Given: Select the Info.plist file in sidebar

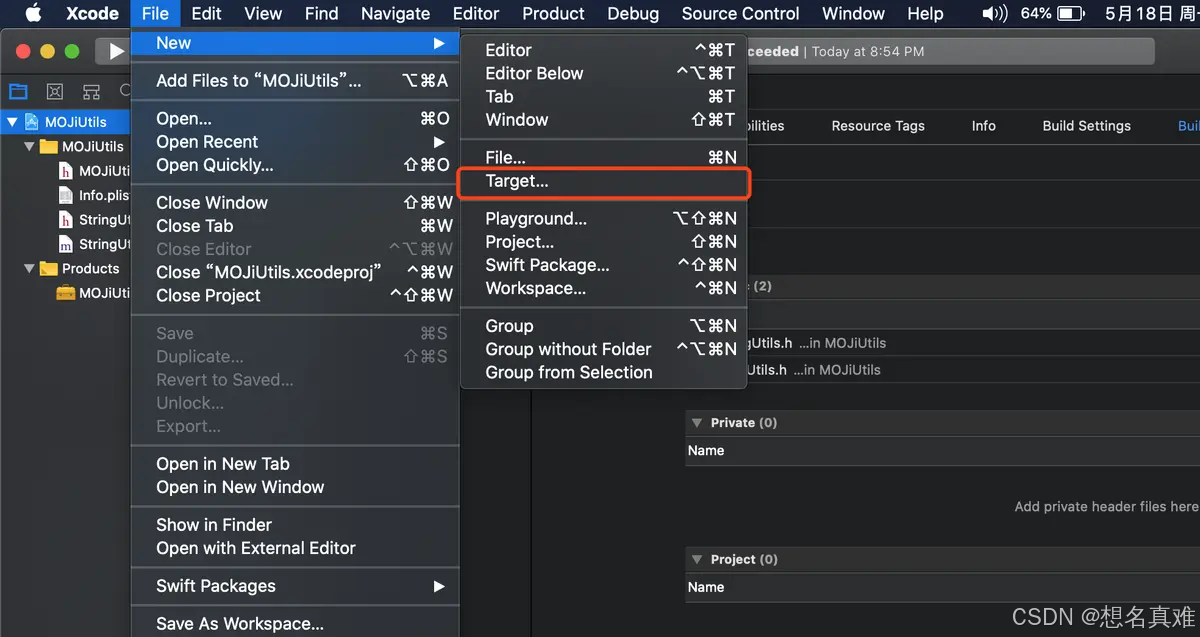Looking at the screenshot, I should [x=96, y=195].
